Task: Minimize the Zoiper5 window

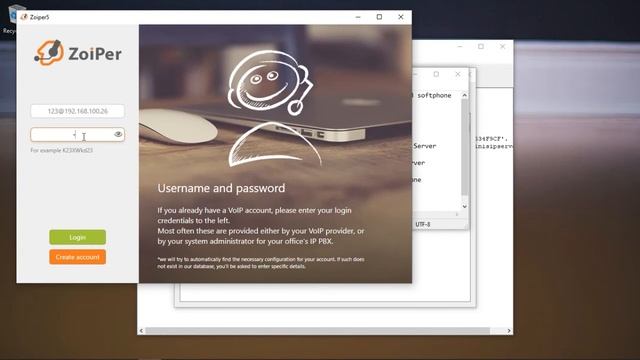Action: pos(358,17)
